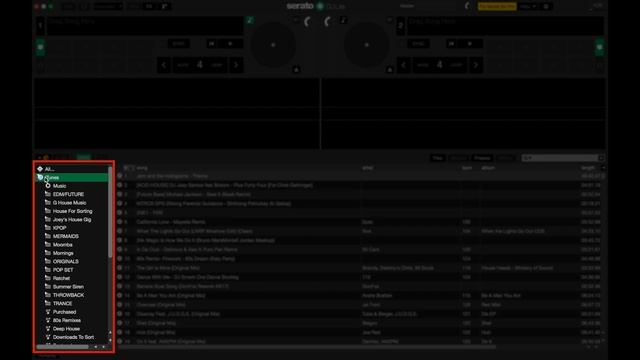Click the track search field

tap(560, 158)
